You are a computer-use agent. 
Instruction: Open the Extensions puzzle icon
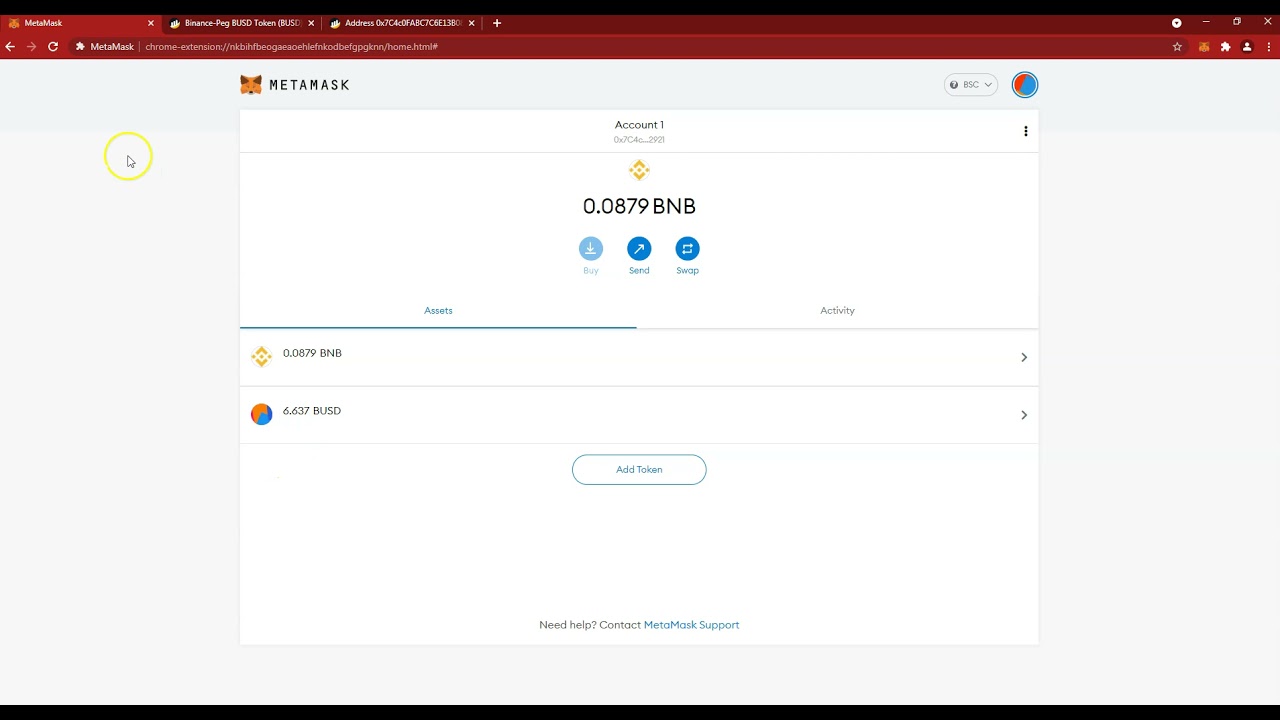click(1225, 47)
